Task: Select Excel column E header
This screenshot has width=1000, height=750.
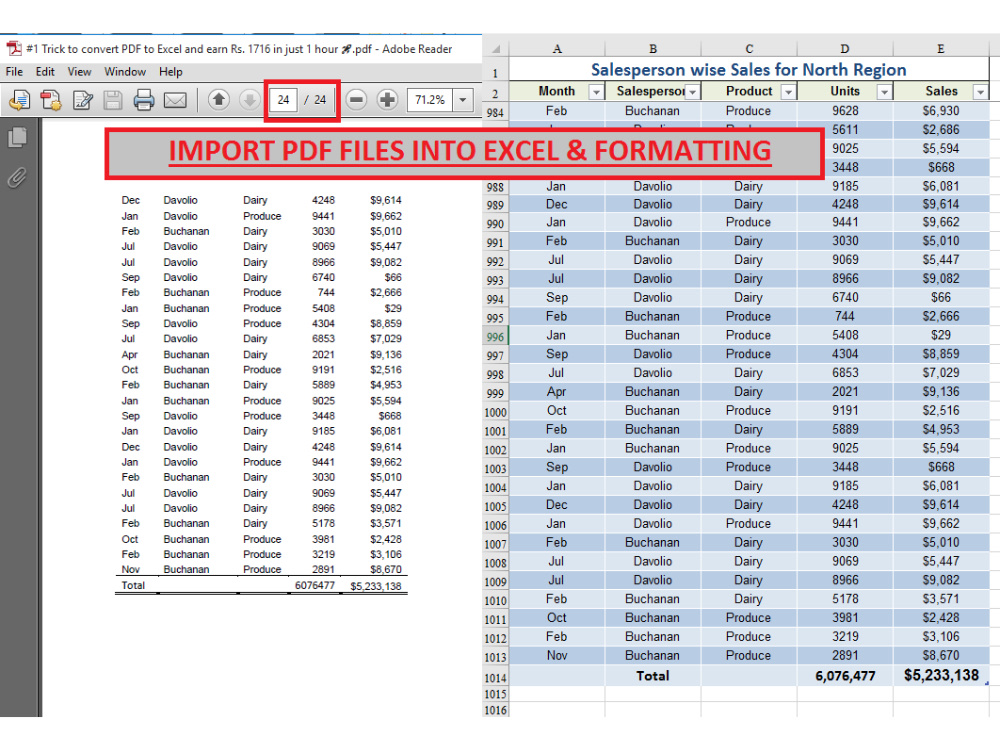Action: pos(941,48)
